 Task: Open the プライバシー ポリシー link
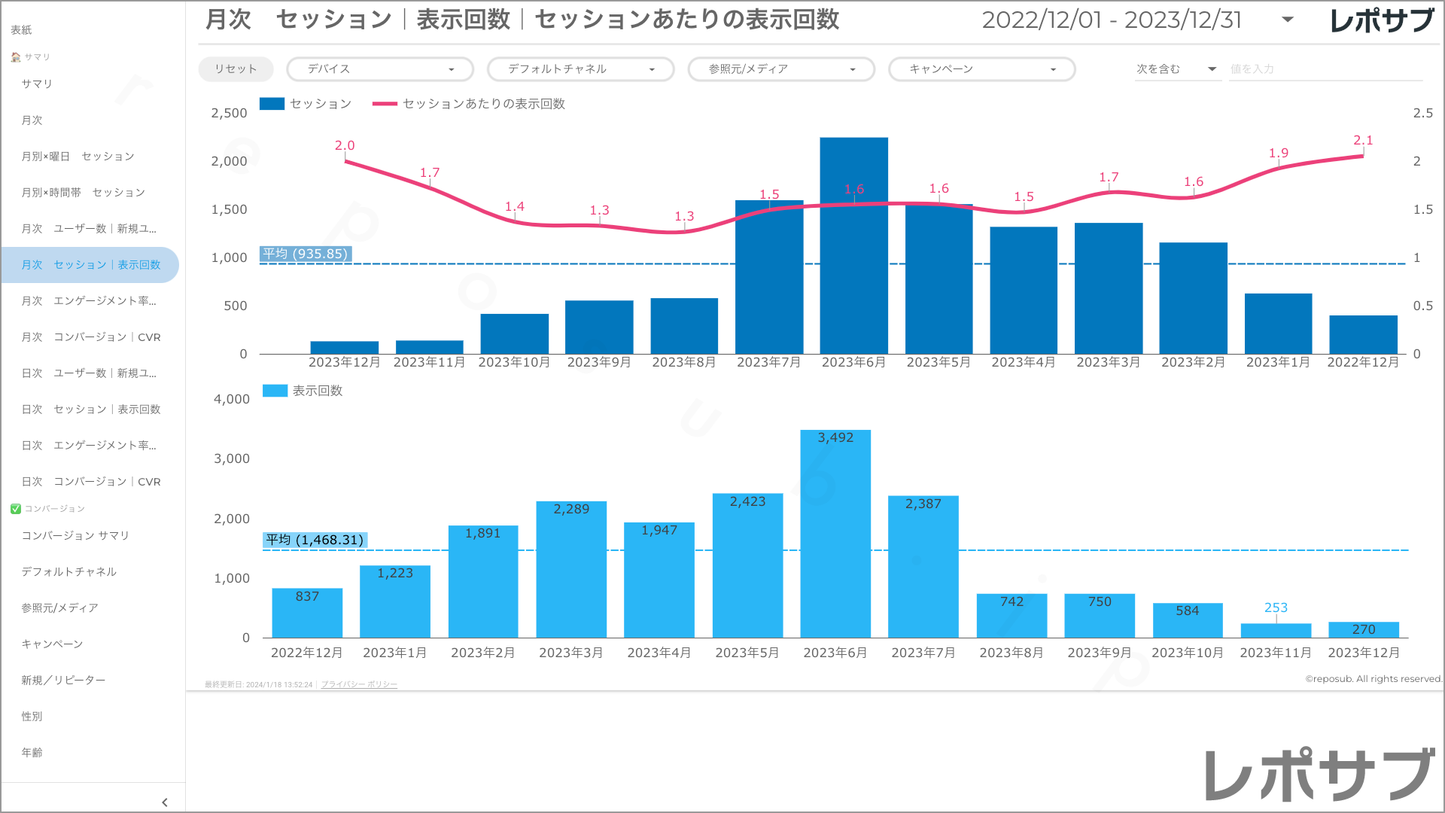[x=359, y=685]
